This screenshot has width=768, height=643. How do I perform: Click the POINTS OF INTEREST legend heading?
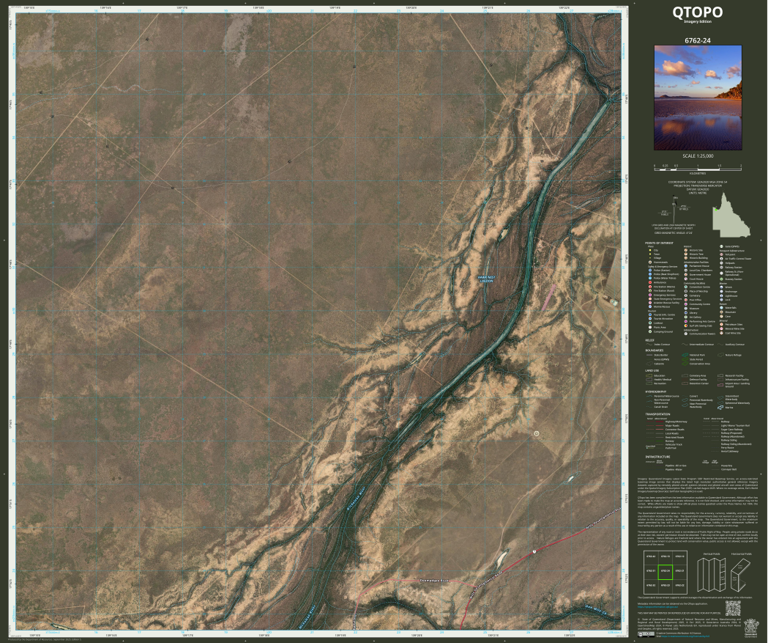coord(660,243)
